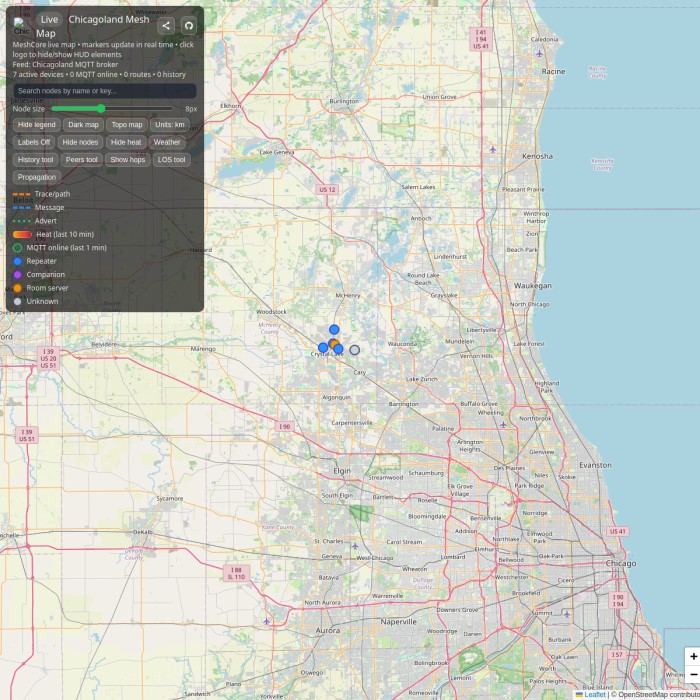Click the Waukegan label on map
The image size is (700, 700).
[533, 286]
